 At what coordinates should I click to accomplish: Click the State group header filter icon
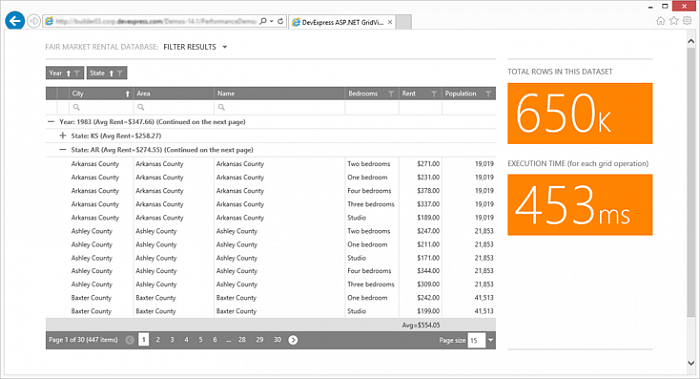120,73
